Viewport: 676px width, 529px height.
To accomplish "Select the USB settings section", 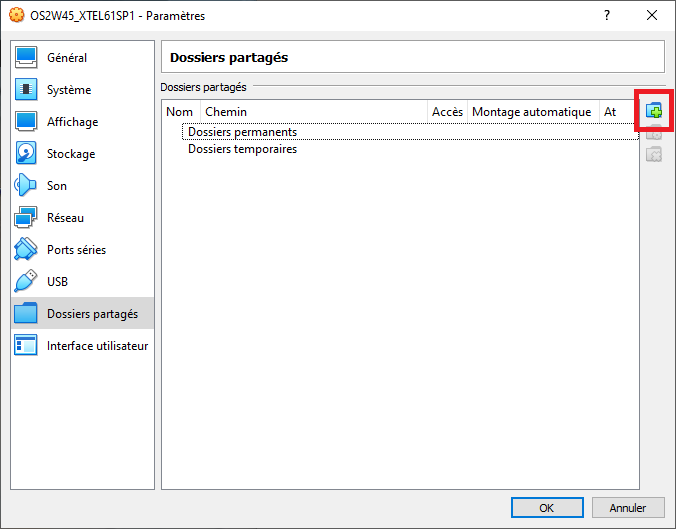I will [x=57, y=282].
